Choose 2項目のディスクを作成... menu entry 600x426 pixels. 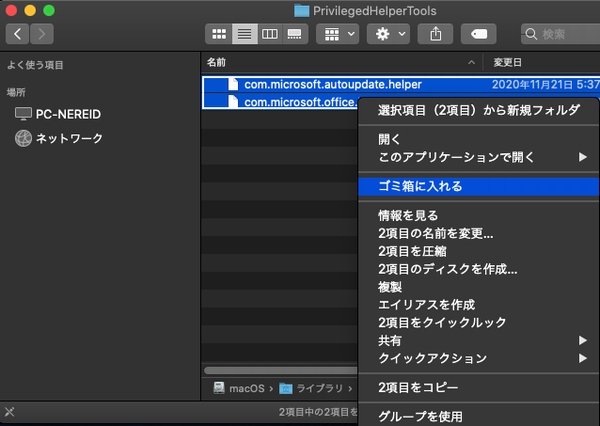pyautogui.click(x=479, y=269)
